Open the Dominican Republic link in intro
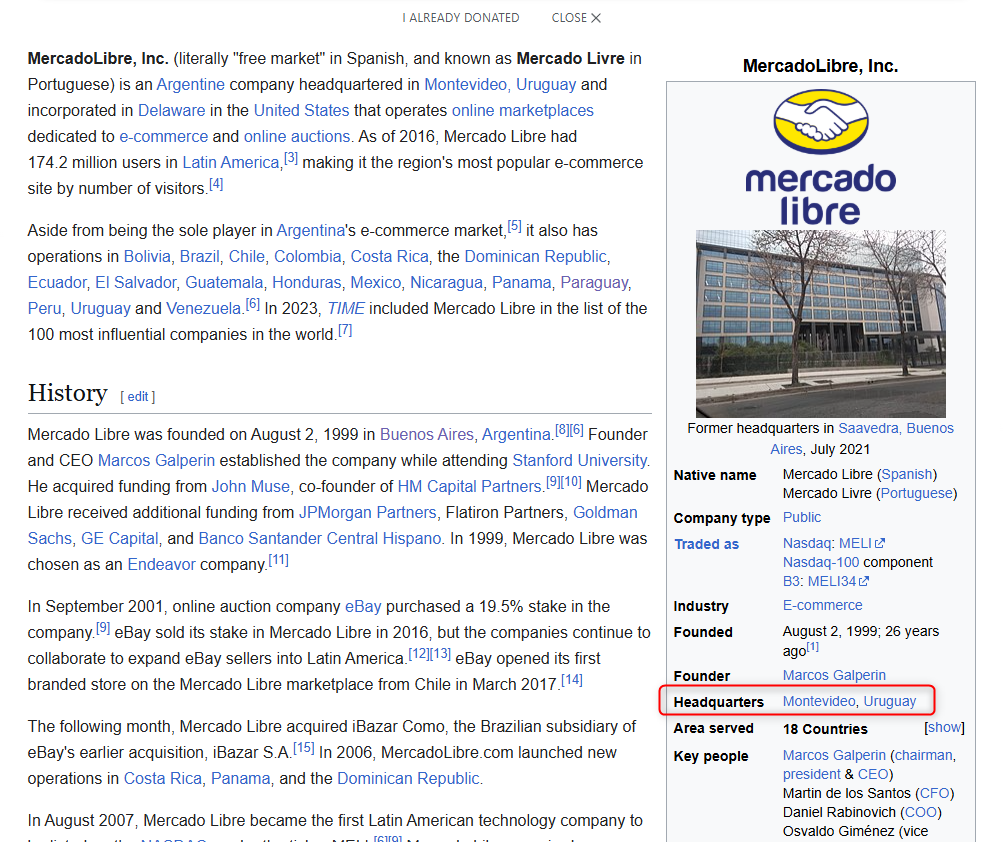 coord(535,257)
